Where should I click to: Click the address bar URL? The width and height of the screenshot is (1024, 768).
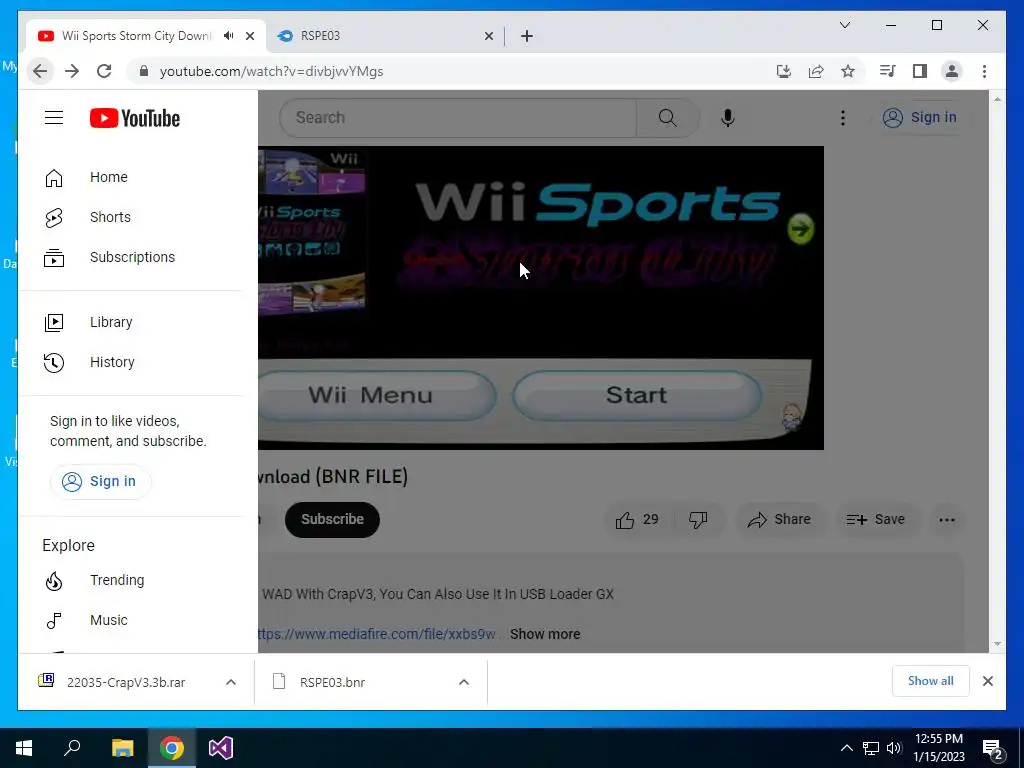271,71
